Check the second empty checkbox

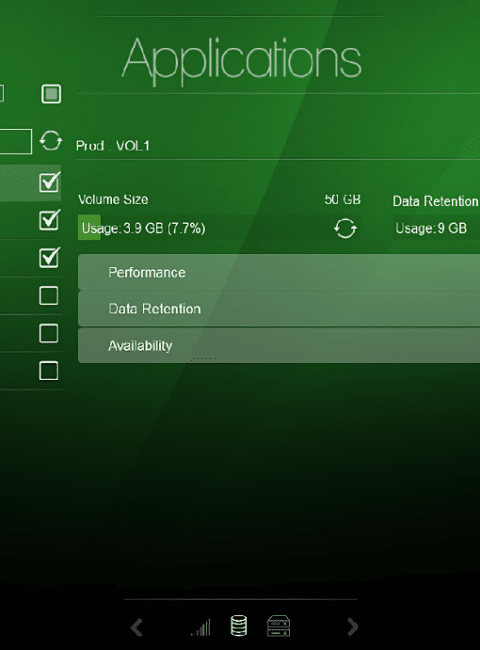[x=48, y=333]
